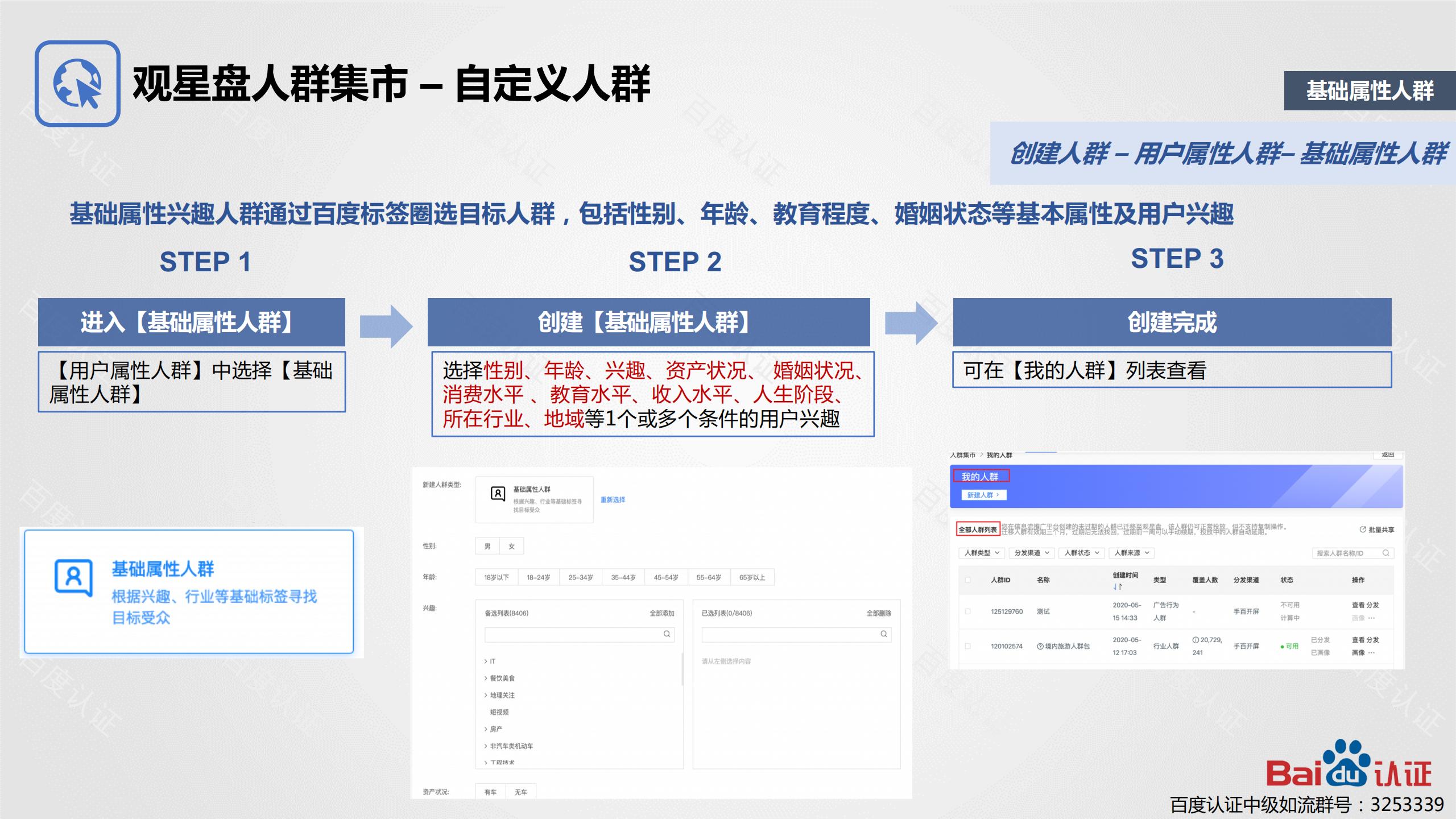Click the globe cursor icon beside the title

tap(77, 84)
